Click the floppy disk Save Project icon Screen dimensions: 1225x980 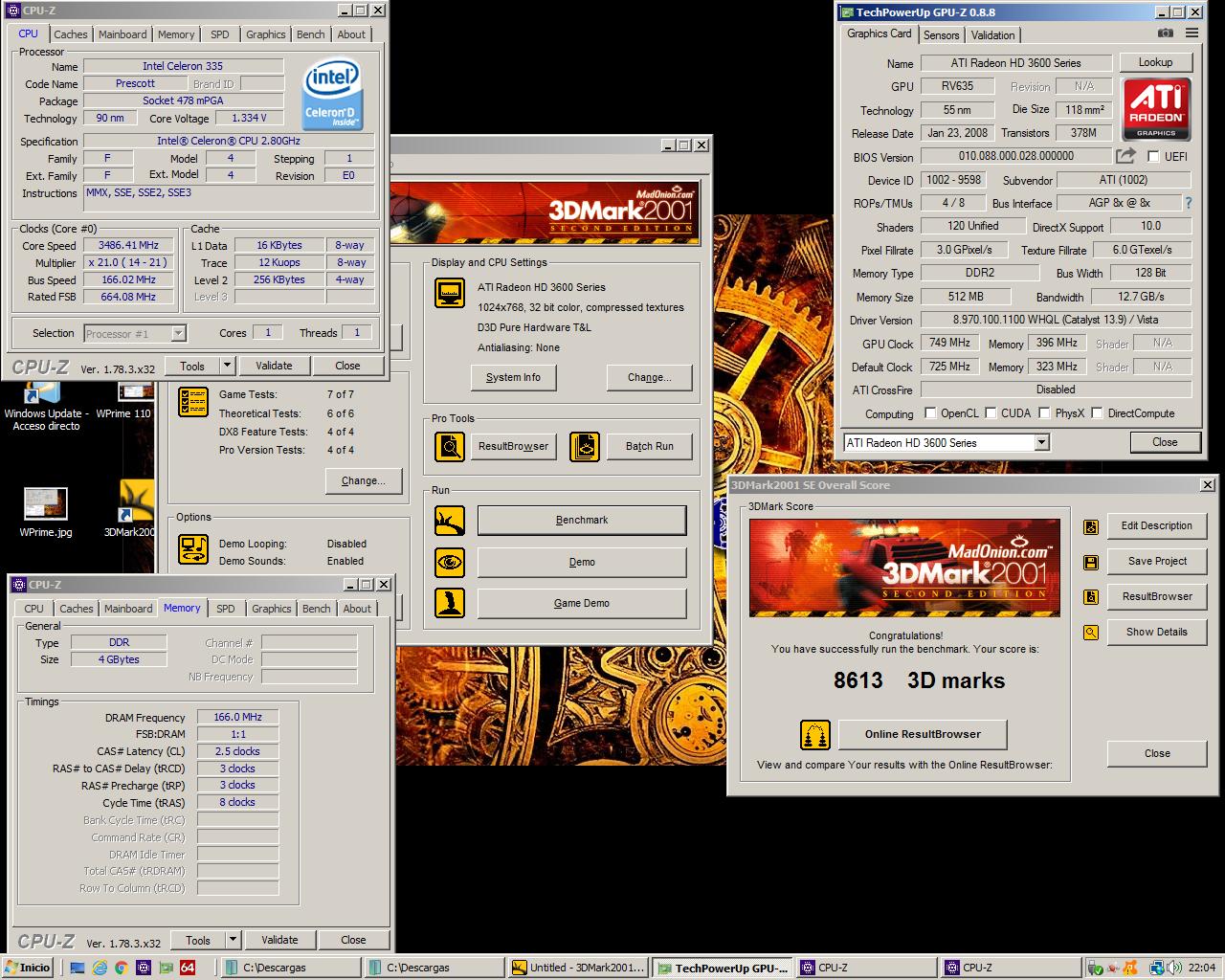(x=1091, y=562)
